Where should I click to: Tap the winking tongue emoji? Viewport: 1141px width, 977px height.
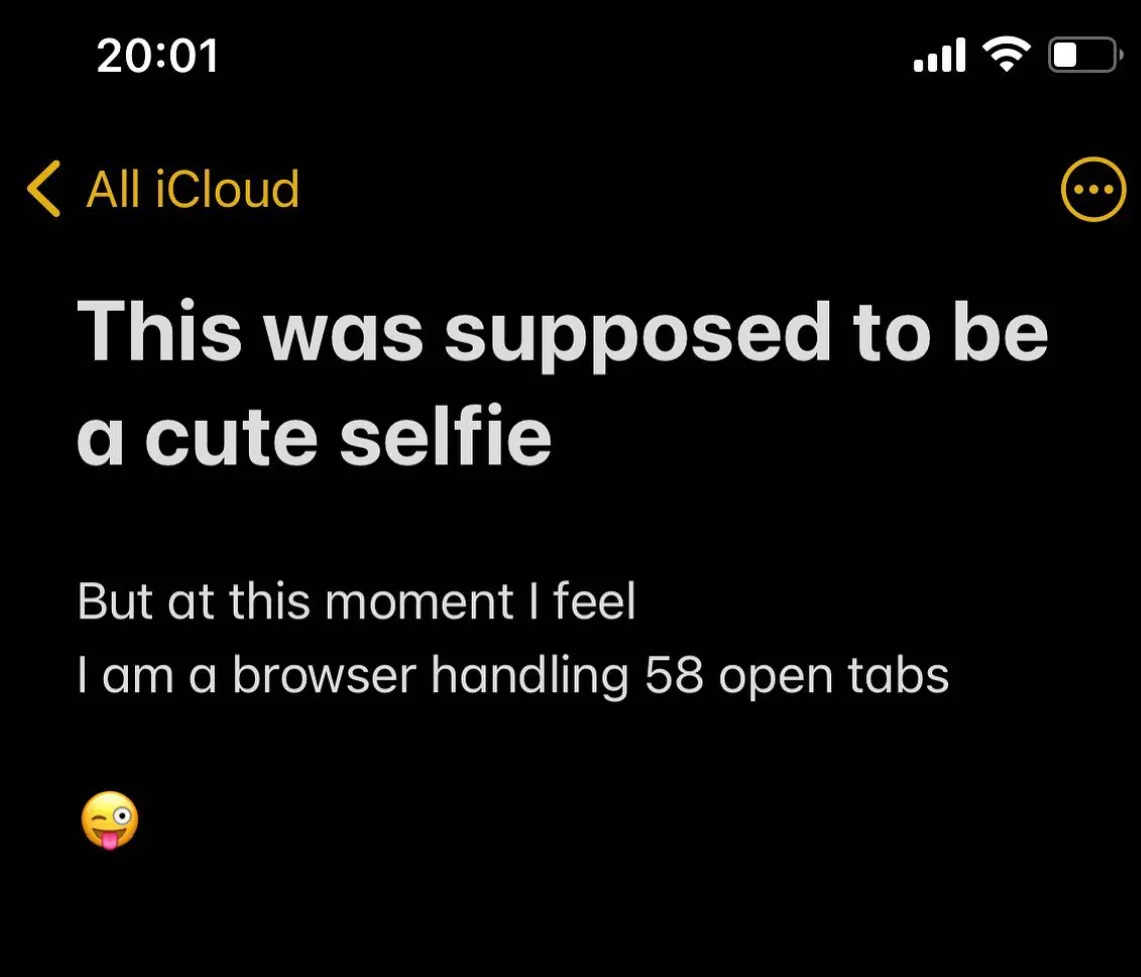click(x=108, y=820)
